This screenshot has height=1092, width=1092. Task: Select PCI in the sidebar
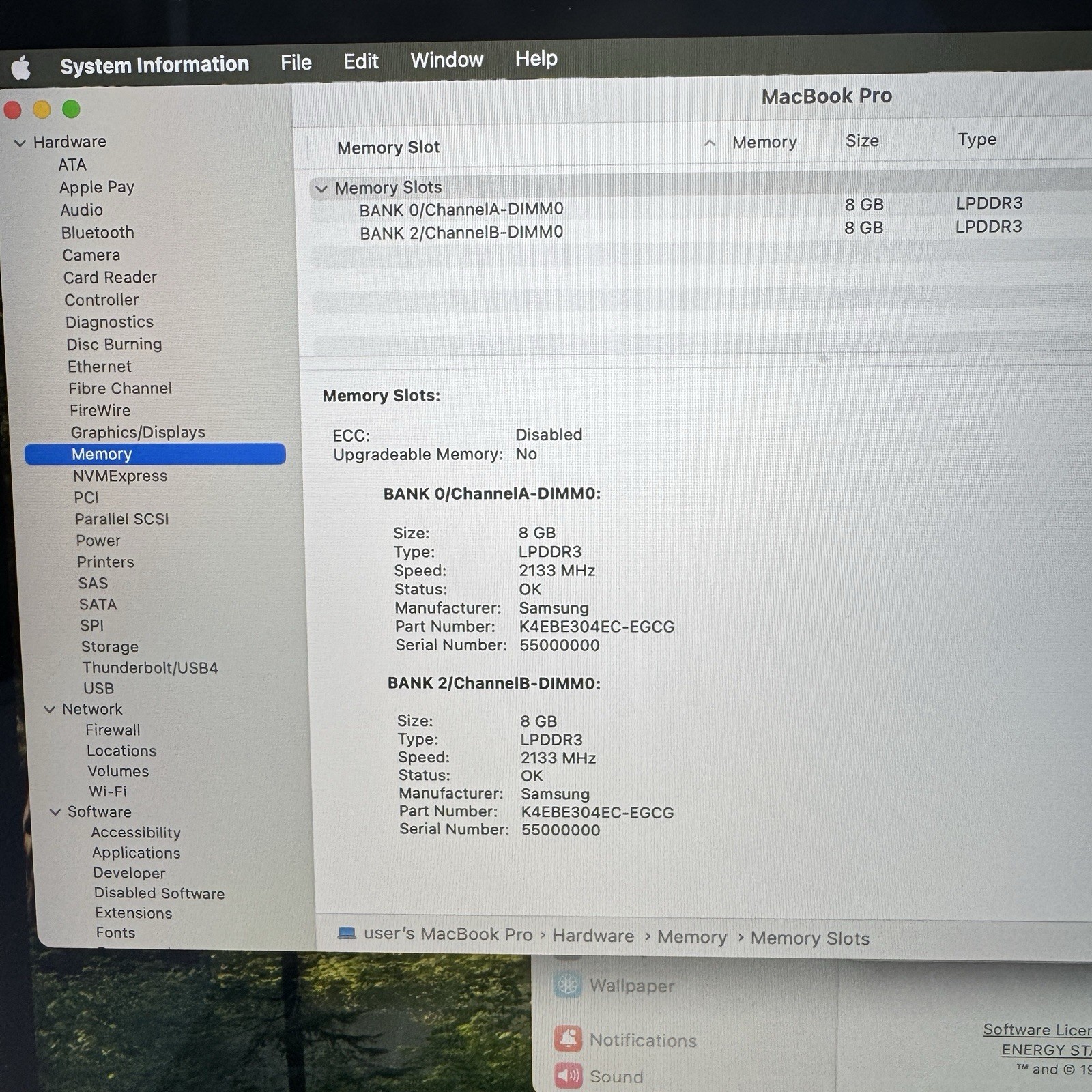pyautogui.click(x=87, y=498)
